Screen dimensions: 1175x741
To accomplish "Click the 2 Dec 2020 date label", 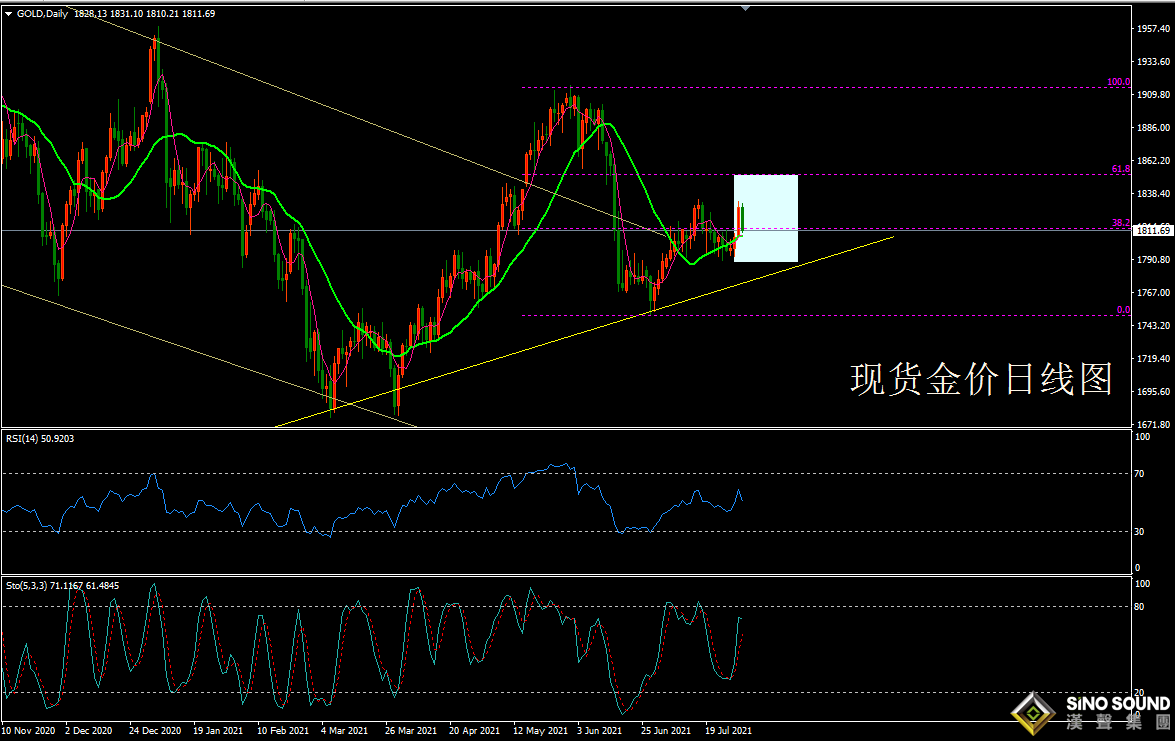I will [88, 730].
